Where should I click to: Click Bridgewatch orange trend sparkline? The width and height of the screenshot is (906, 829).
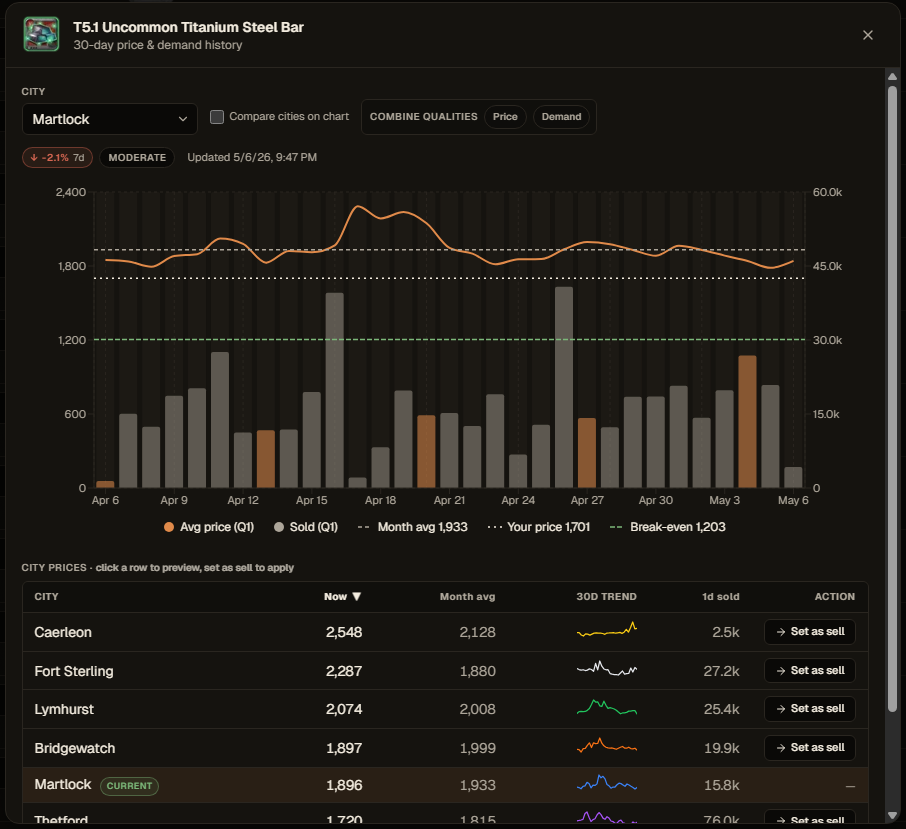[607, 746]
